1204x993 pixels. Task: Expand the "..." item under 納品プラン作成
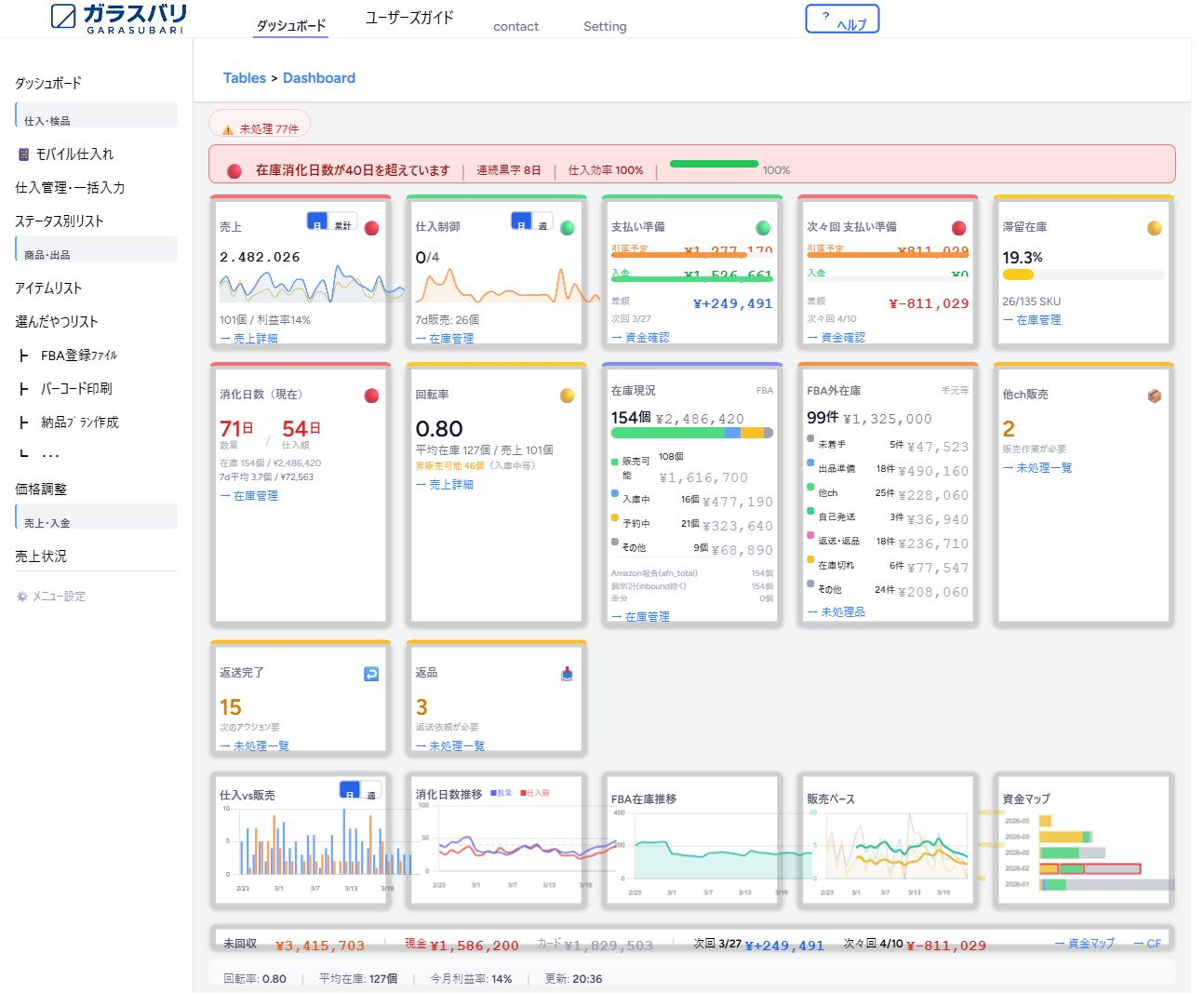click(47, 454)
